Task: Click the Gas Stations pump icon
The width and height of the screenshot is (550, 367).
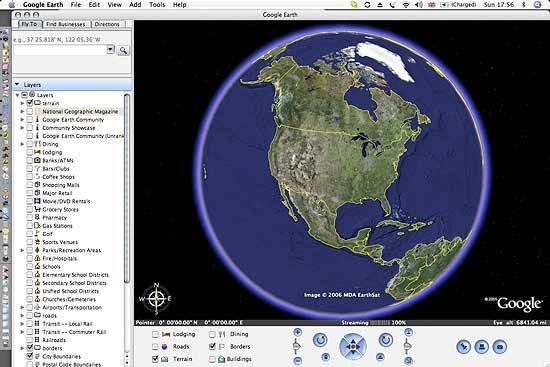Action: click(x=37, y=225)
